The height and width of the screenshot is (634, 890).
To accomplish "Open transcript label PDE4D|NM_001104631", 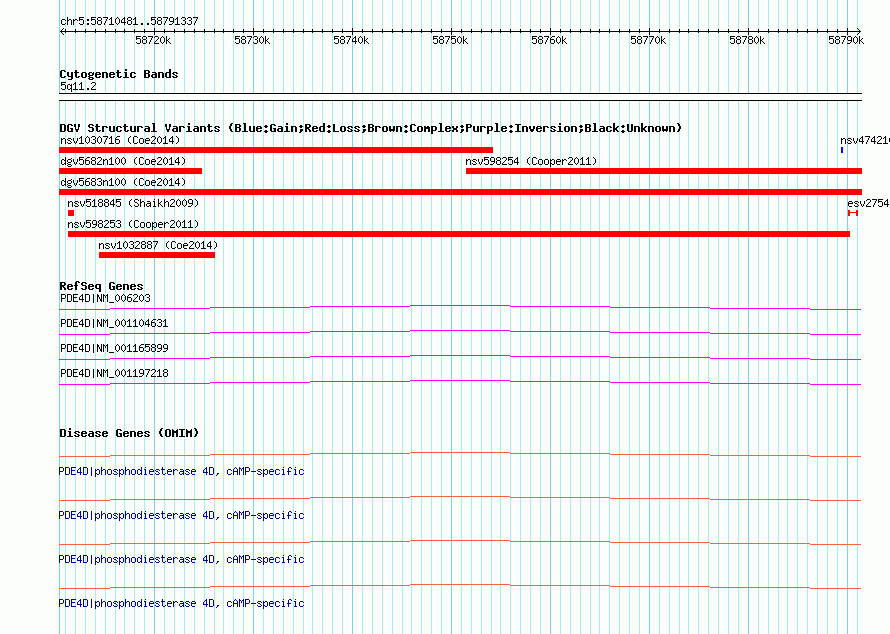I will coord(114,324).
